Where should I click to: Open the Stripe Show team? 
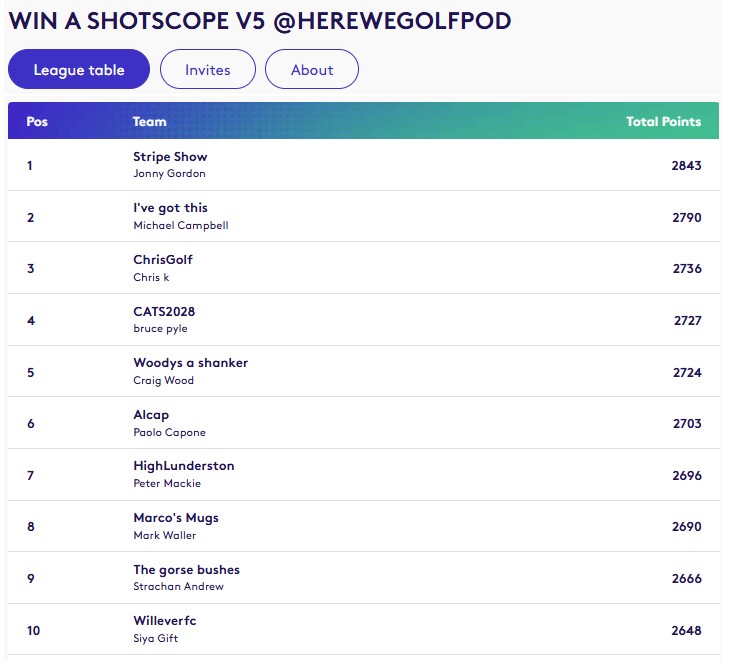(170, 157)
